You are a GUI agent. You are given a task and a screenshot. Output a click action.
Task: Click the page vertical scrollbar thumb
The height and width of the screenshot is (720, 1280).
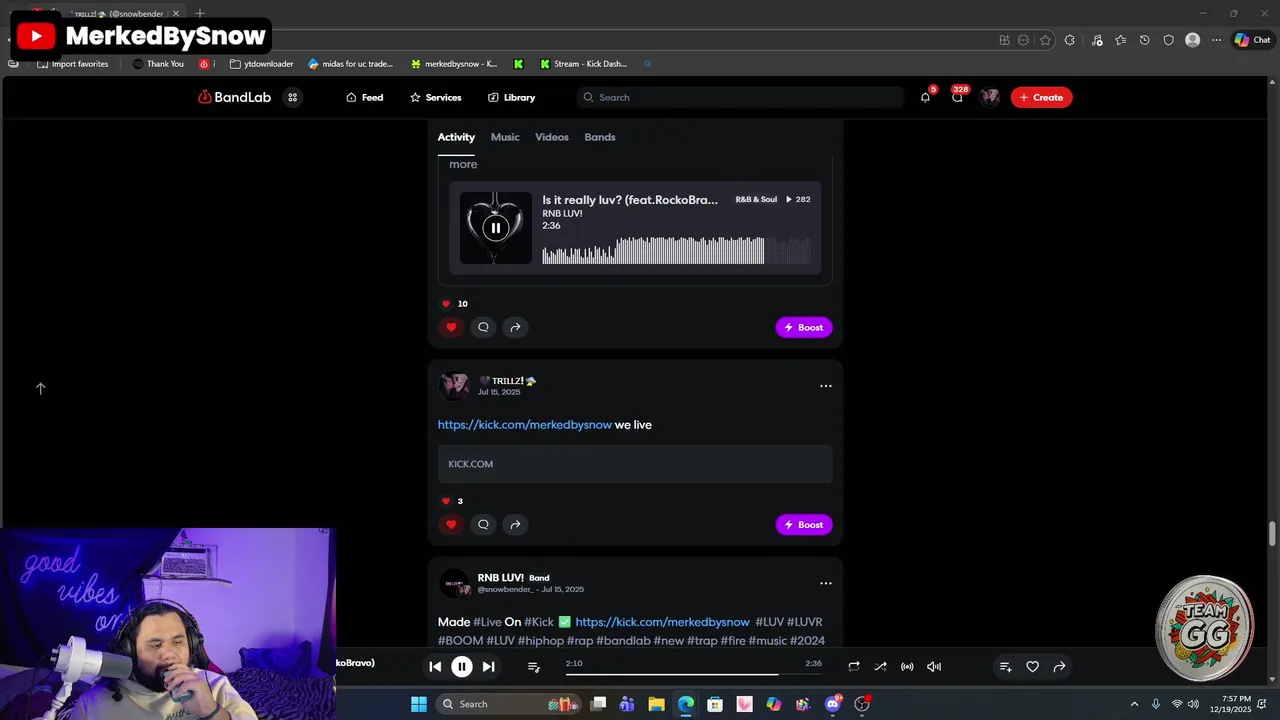(1272, 534)
